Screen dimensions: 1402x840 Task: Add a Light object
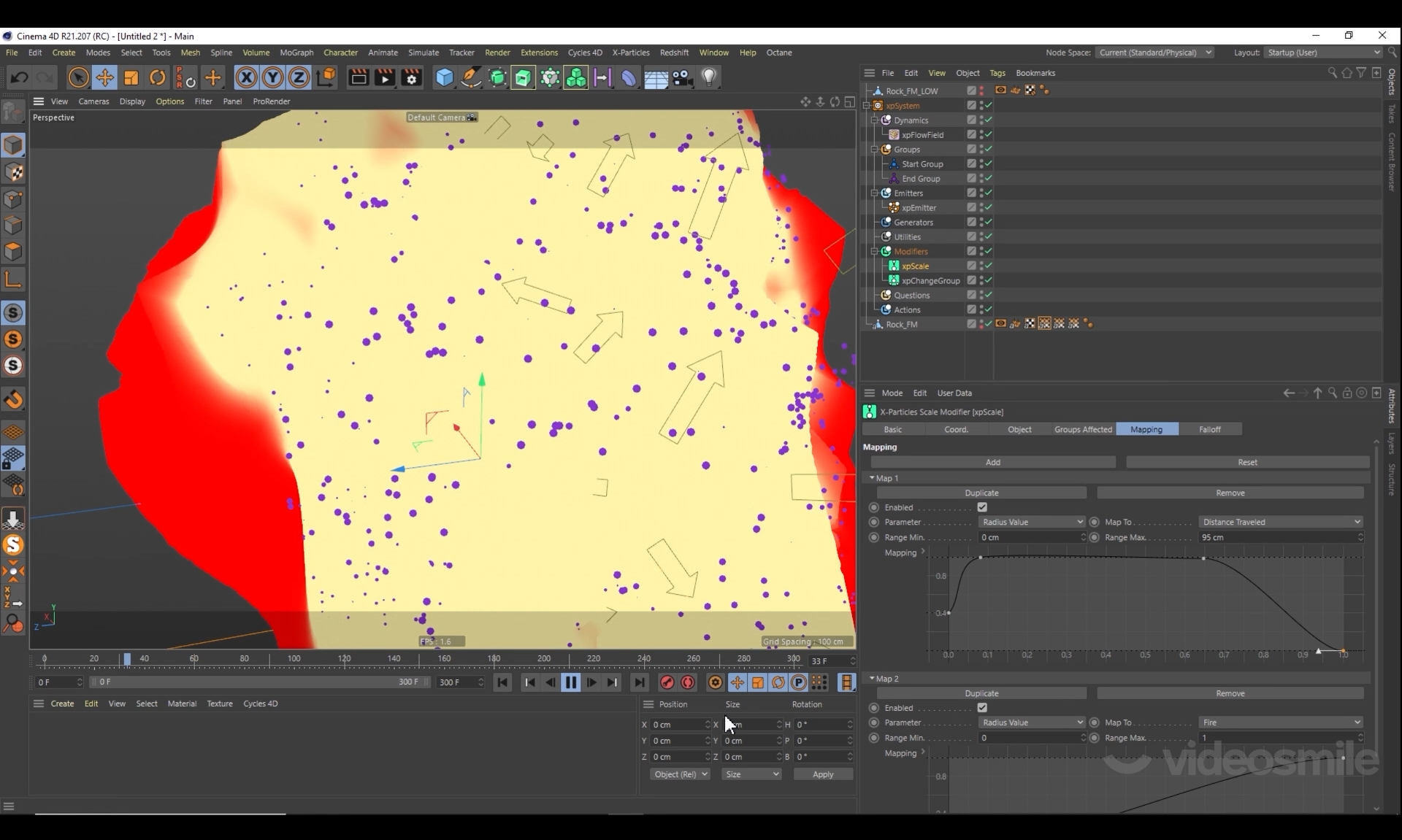[709, 77]
